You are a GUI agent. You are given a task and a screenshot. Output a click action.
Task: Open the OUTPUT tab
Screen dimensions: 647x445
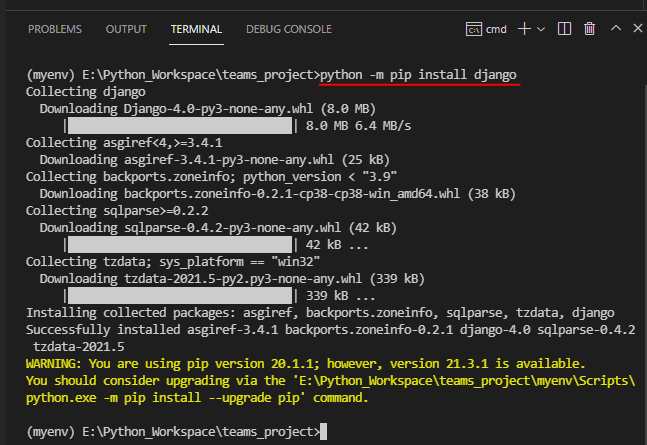pyautogui.click(x=126, y=29)
